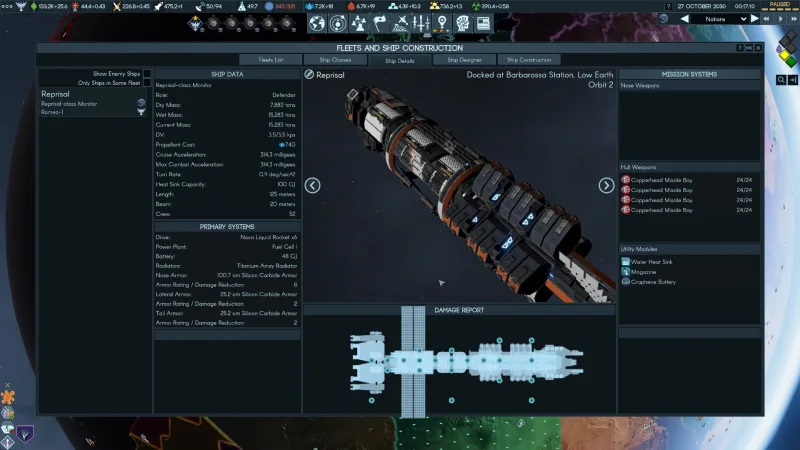Select the Reprisal ship entry in list
Screen dimensions: 800x450
[x=93, y=103]
